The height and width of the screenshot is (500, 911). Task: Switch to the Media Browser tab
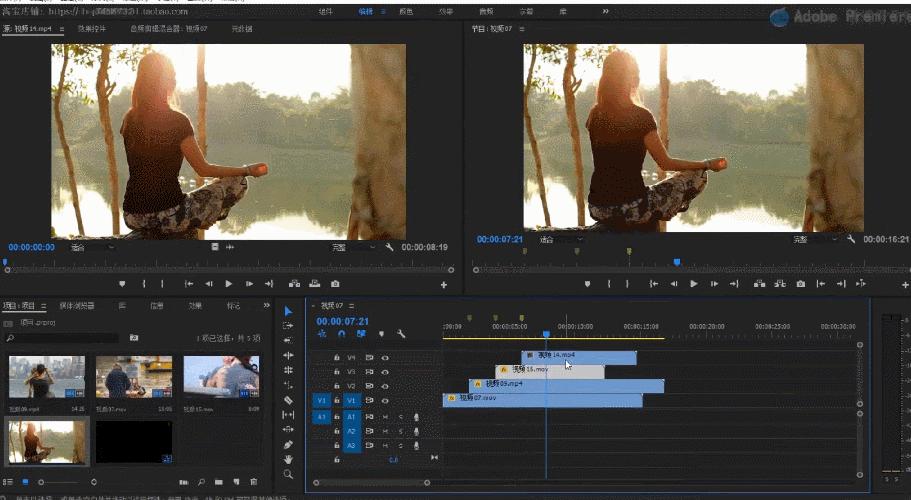click(x=76, y=305)
